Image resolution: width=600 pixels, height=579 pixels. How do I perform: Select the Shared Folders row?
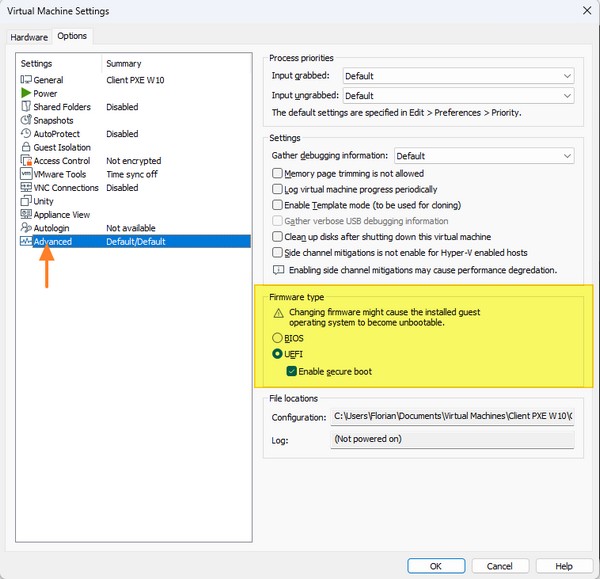pyautogui.click(x=135, y=106)
